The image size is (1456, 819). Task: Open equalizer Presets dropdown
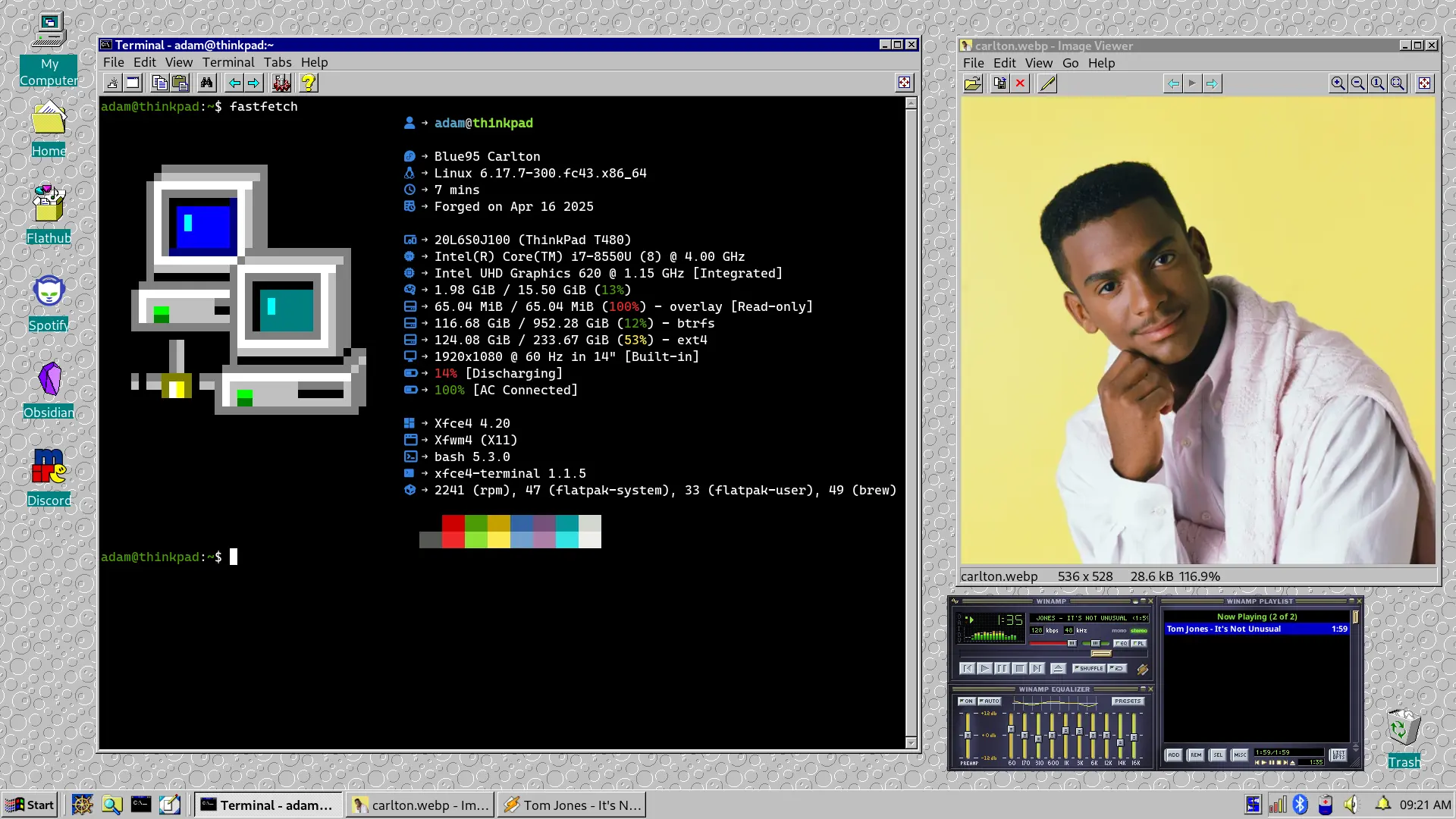coord(1128,701)
